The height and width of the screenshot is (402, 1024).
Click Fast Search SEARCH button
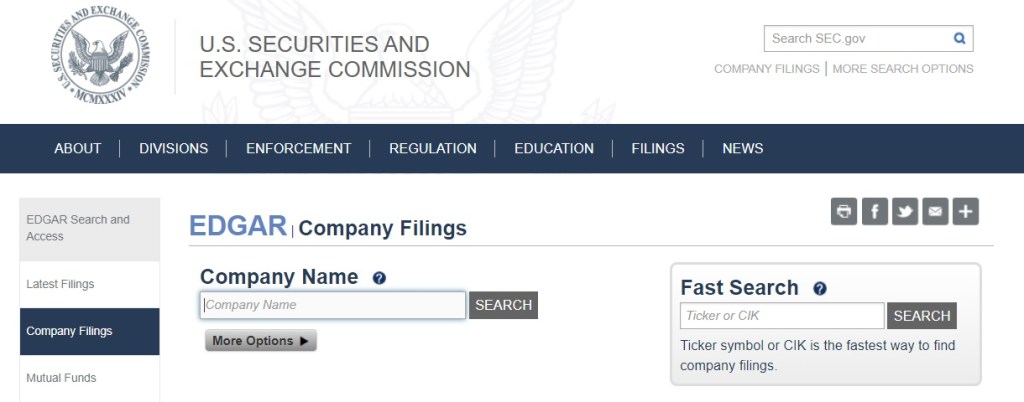(x=921, y=316)
